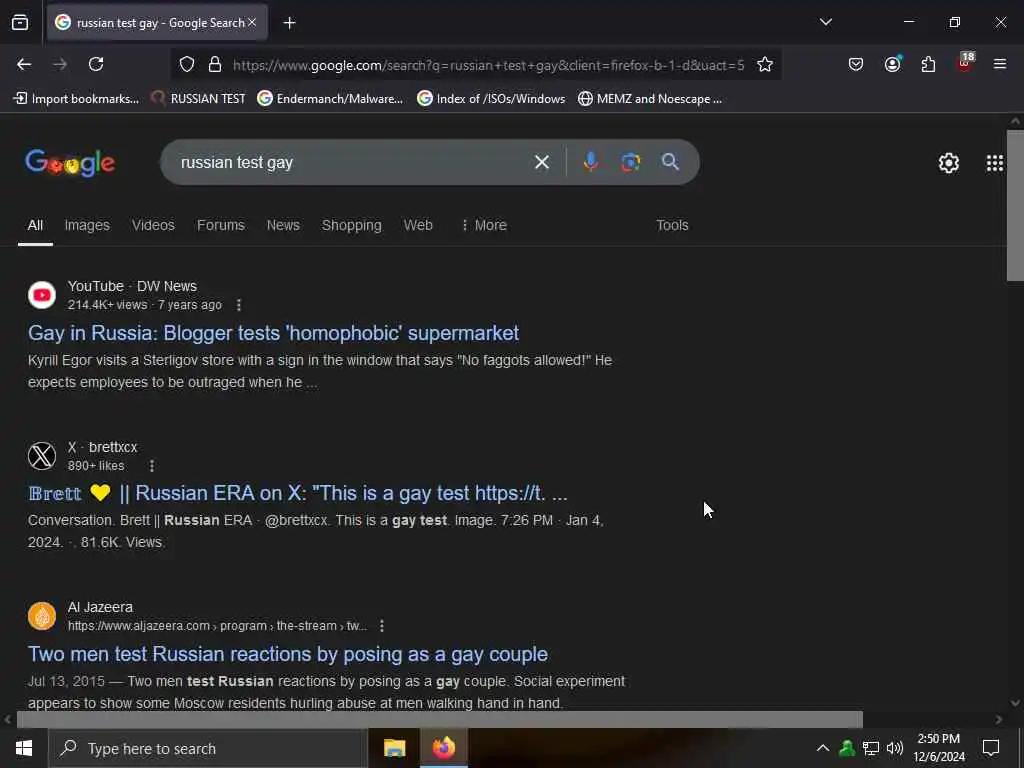Start voice search with the microphone
Image resolution: width=1024 pixels, height=768 pixels.
590,162
